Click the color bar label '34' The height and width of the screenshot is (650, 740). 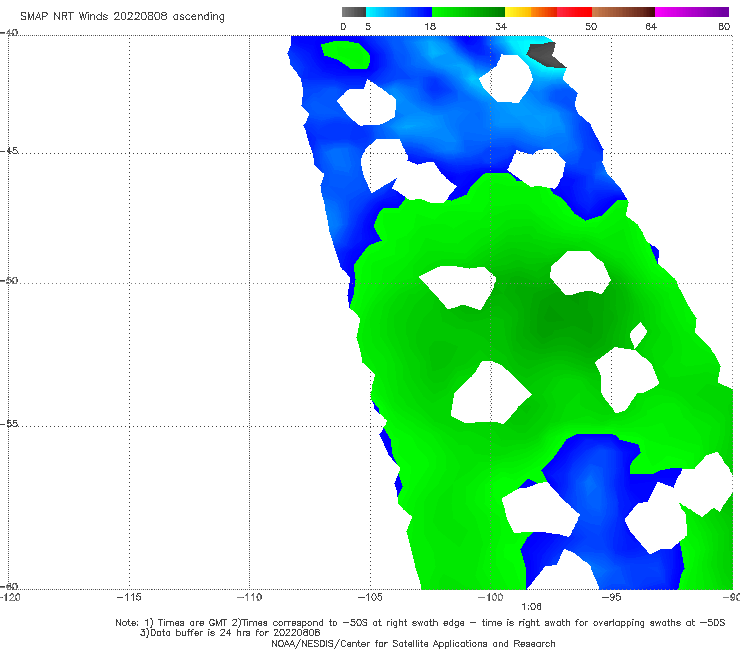501,27
